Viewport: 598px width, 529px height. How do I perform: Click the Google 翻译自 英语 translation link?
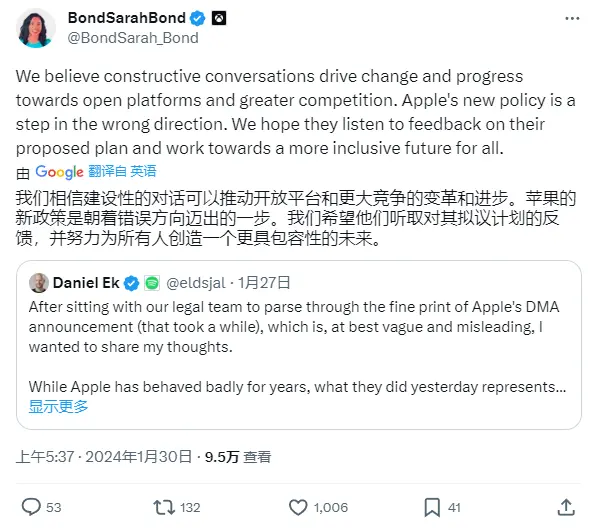(96, 172)
